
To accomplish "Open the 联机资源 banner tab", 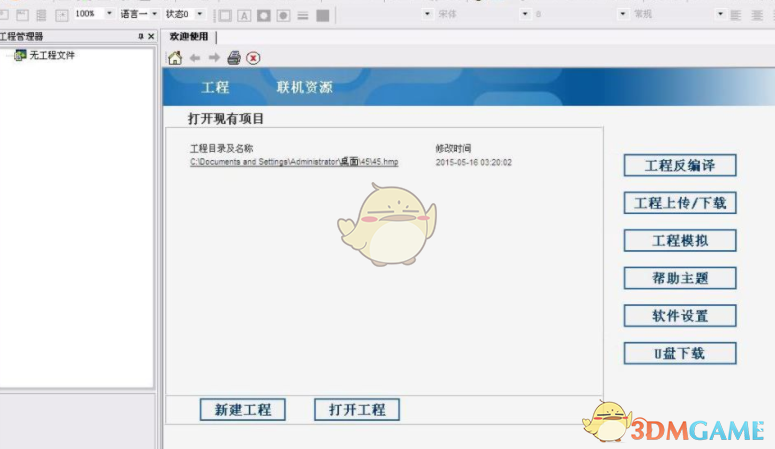I will [x=304, y=88].
